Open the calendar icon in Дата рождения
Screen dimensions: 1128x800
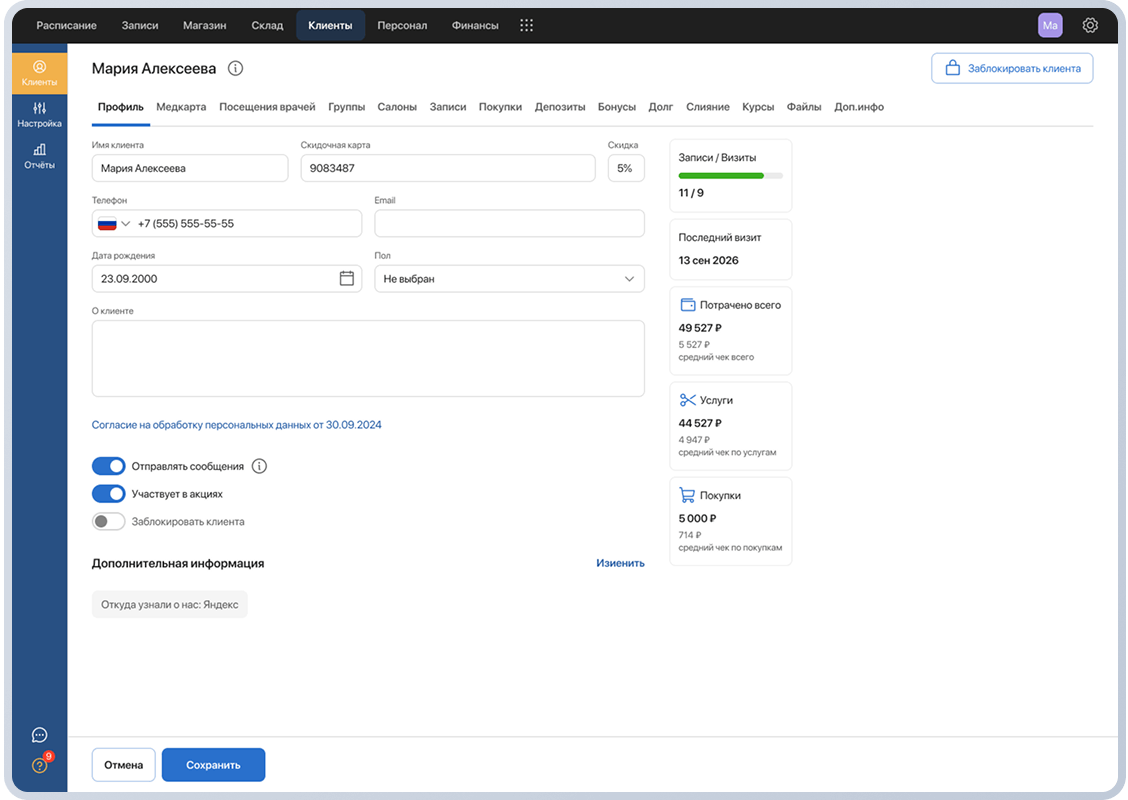[347, 278]
